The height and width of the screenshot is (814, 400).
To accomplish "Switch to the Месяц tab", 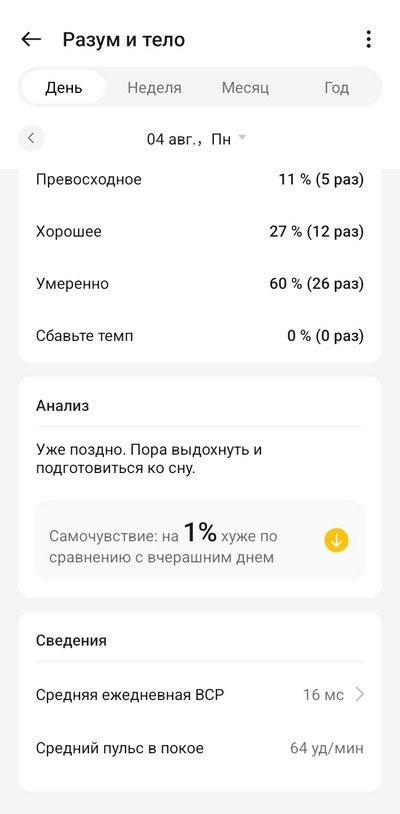I will [245, 87].
